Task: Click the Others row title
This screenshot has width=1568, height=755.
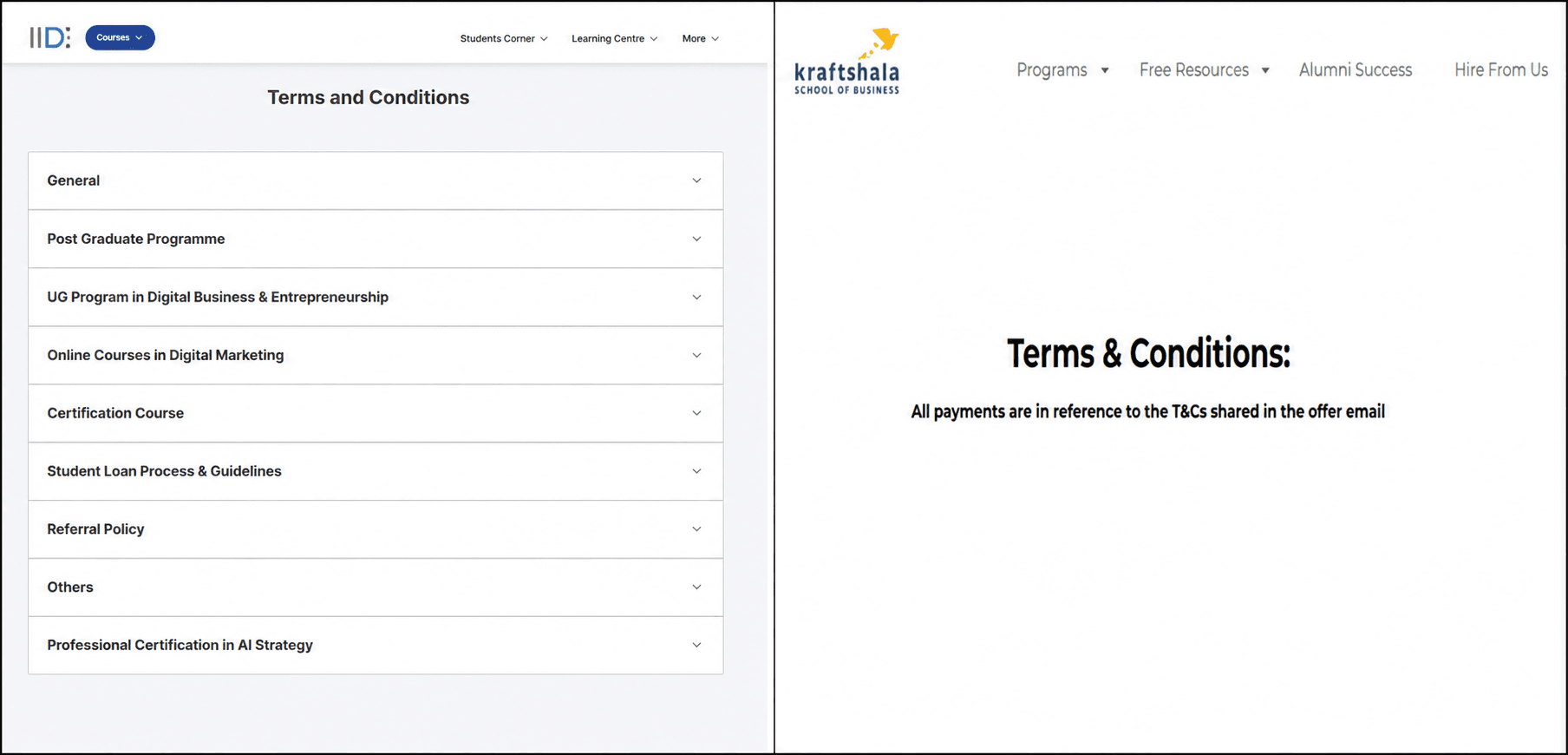Action: 70,588
